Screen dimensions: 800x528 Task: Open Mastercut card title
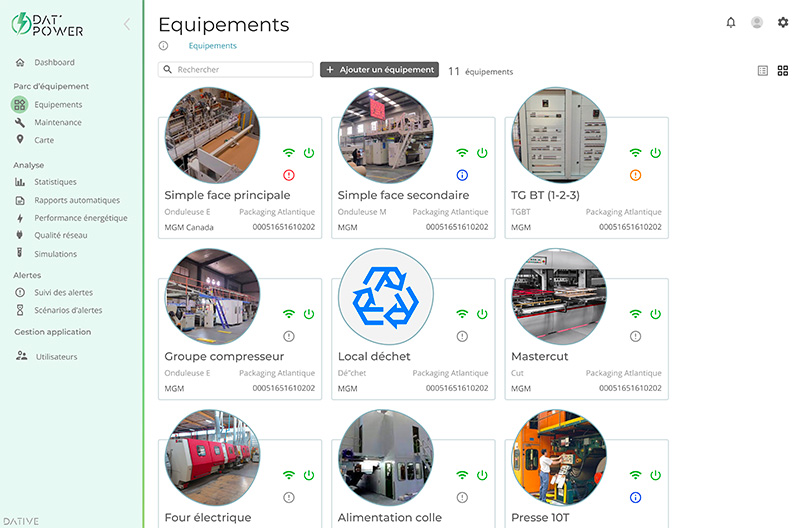[540, 356]
